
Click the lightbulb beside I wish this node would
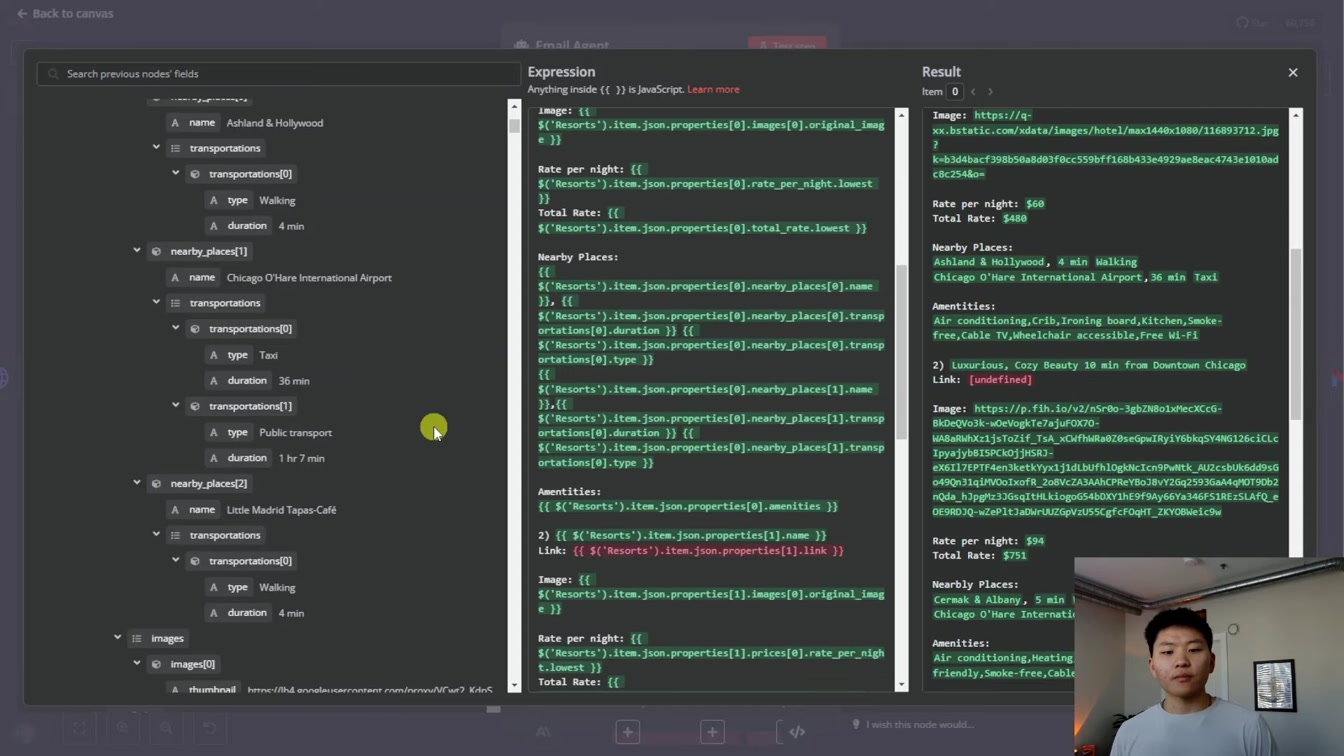click(856, 724)
